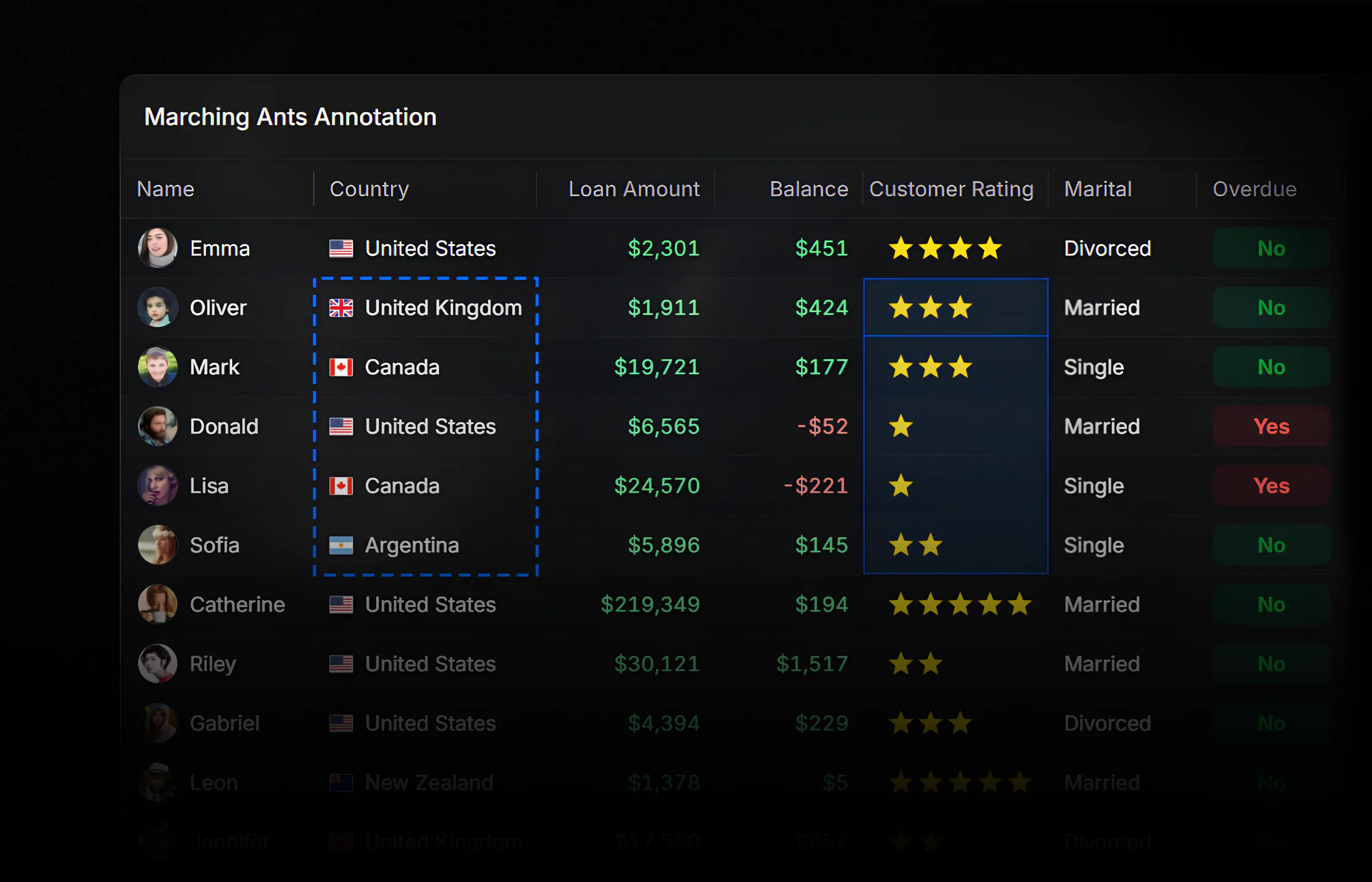Click the US flag in Emma's row

tap(341, 248)
